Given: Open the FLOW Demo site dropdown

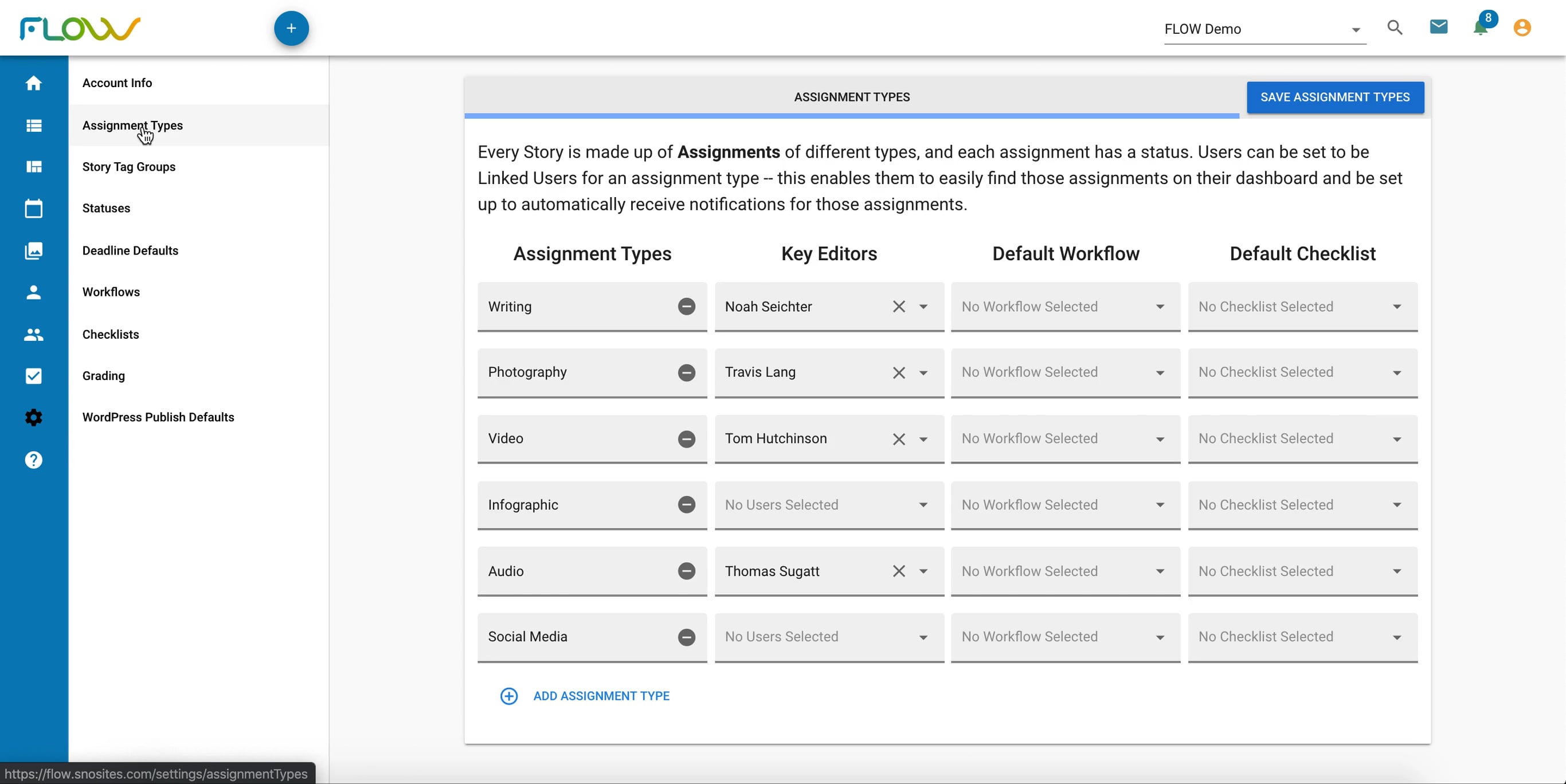Looking at the screenshot, I should pos(1356,29).
